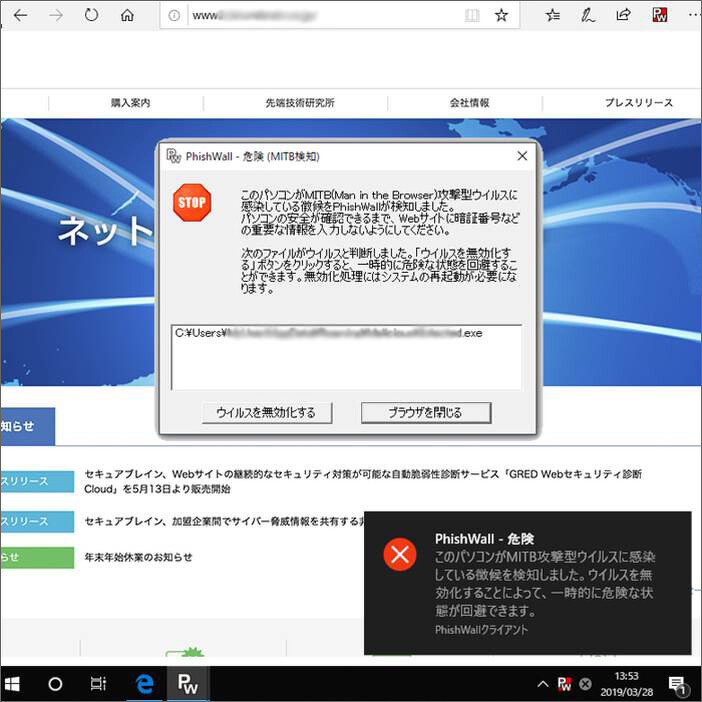Viewport: 702px width, 702px height.
Task: Click the detected virus file path box
Action: (346, 356)
